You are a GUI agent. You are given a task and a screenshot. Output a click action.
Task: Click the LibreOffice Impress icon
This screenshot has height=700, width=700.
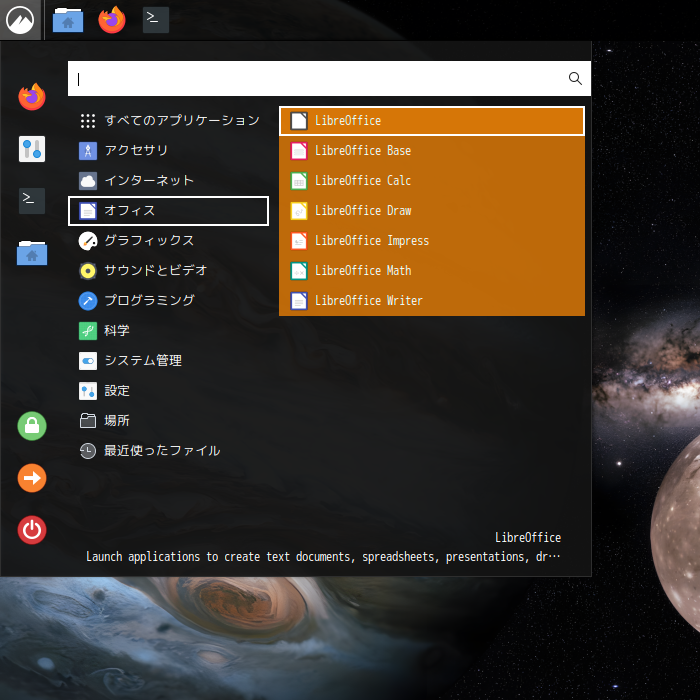click(x=299, y=241)
